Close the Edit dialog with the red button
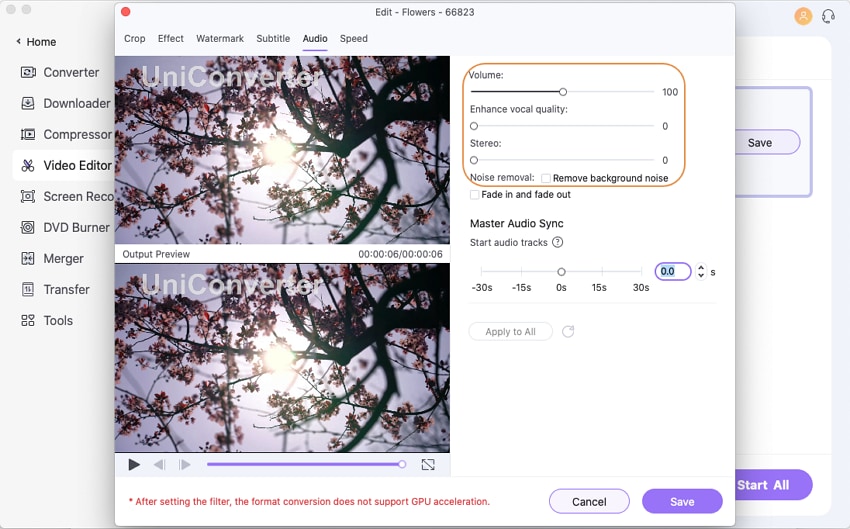The width and height of the screenshot is (850, 529). [x=125, y=12]
